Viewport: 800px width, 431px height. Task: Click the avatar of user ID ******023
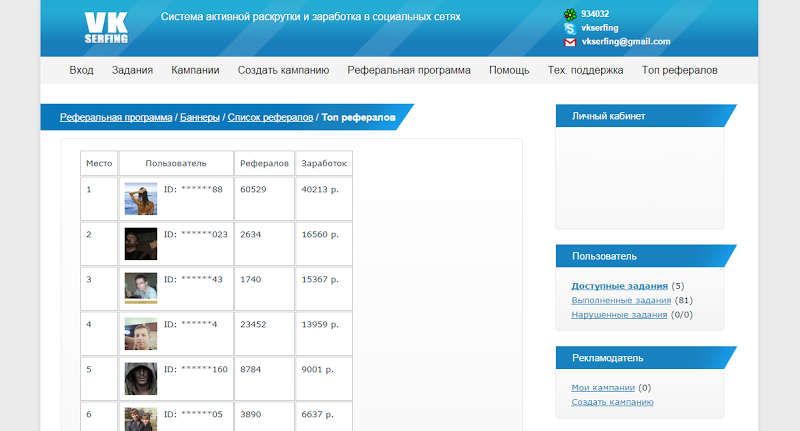coord(141,244)
